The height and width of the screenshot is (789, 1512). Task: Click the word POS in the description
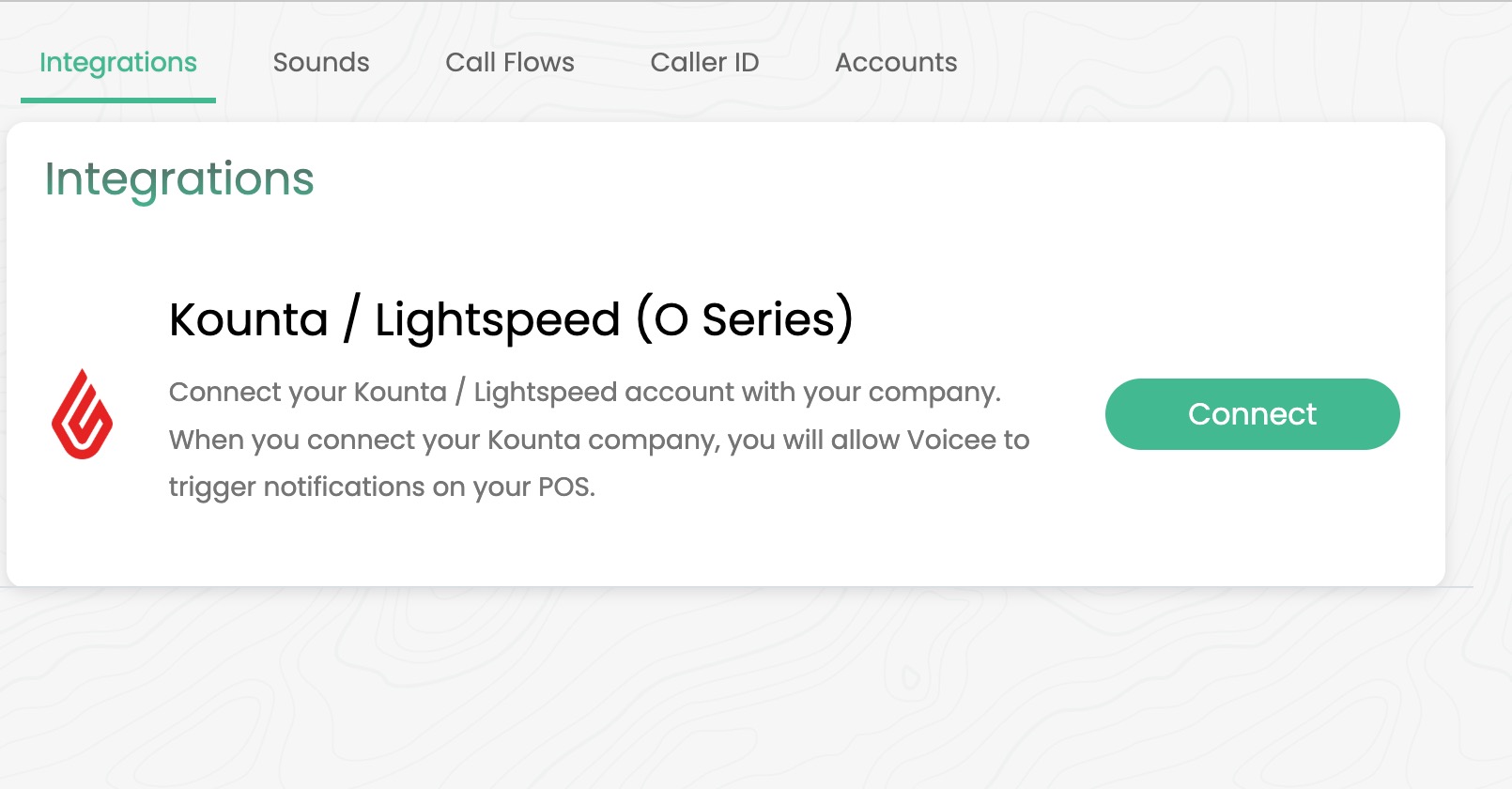565,487
